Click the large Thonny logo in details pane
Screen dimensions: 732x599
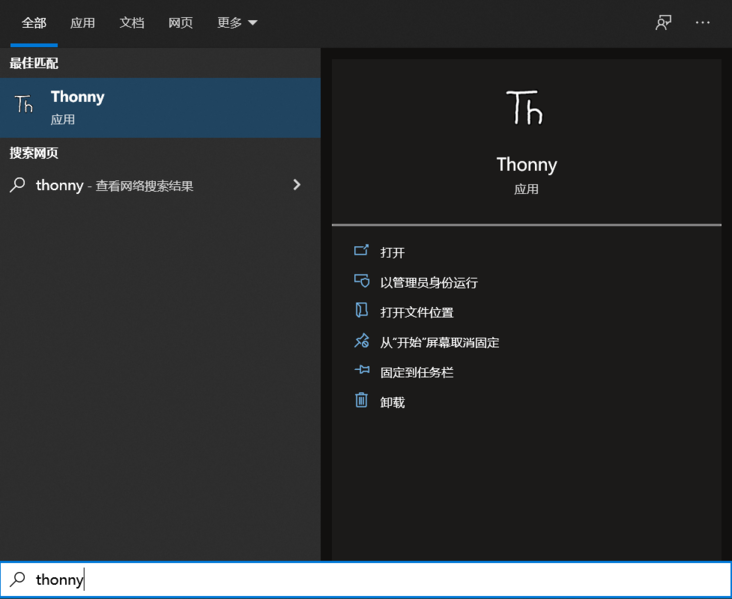click(525, 108)
